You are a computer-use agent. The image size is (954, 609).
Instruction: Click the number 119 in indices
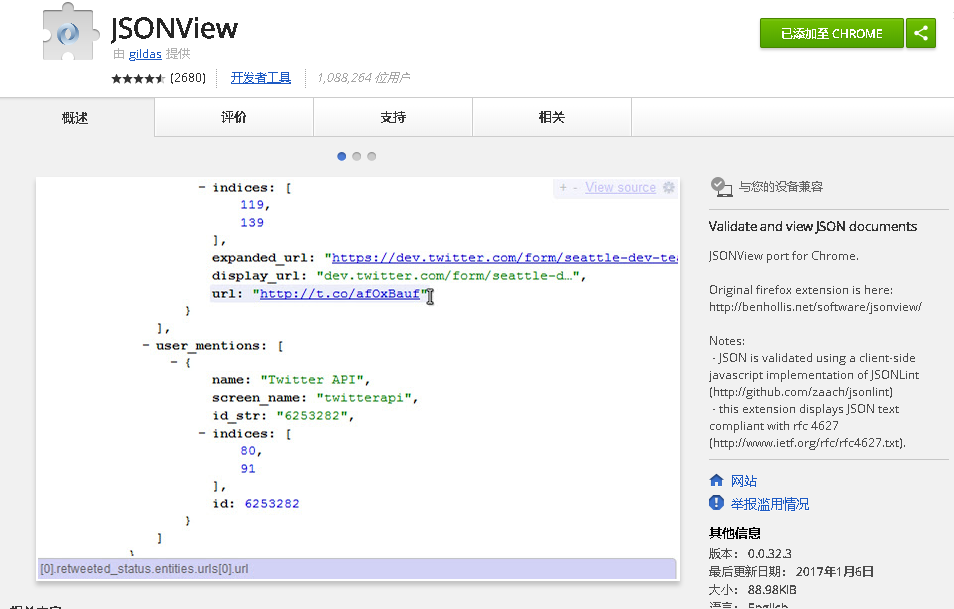click(x=252, y=205)
